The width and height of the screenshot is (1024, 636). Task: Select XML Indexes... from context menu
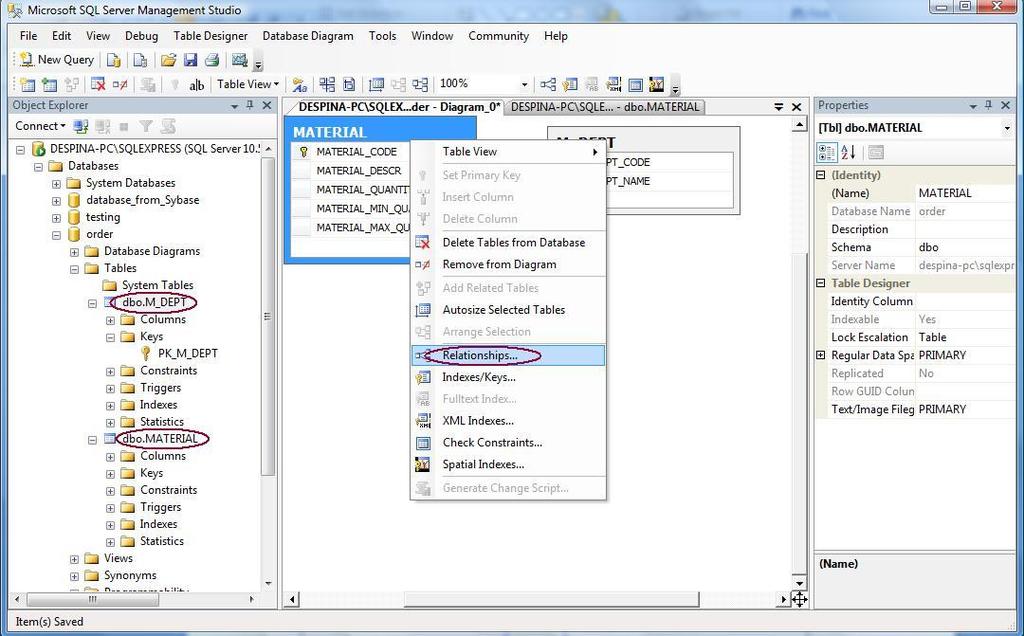click(x=508, y=421)
